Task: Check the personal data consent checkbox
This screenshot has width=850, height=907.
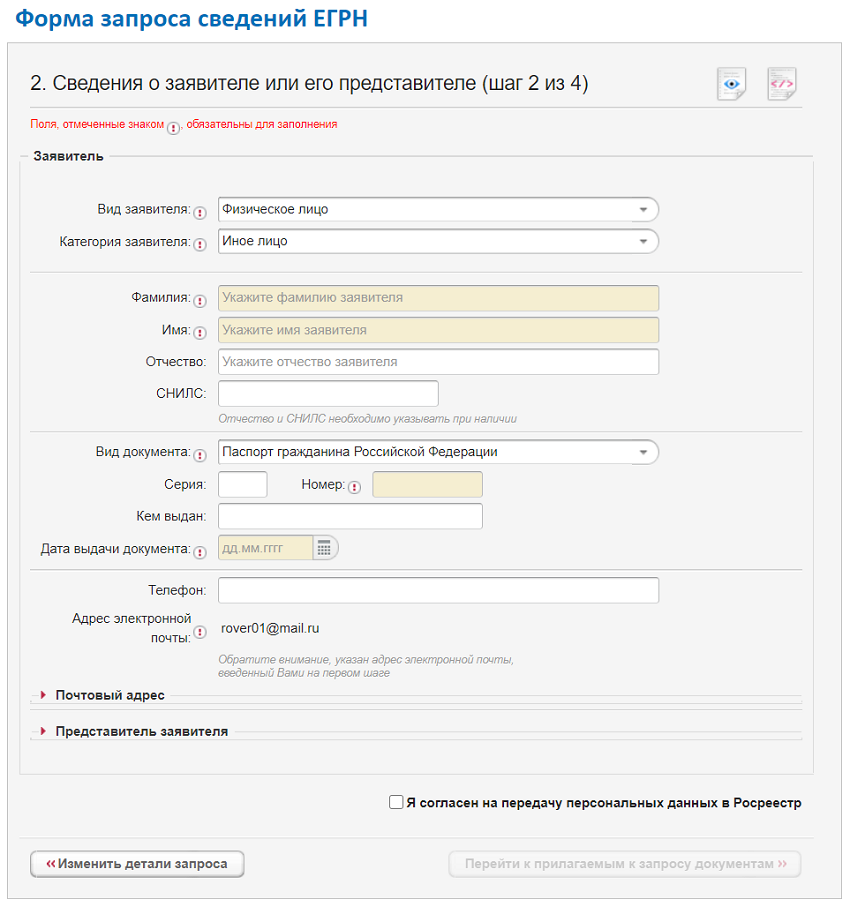Action: coord(396,802)
